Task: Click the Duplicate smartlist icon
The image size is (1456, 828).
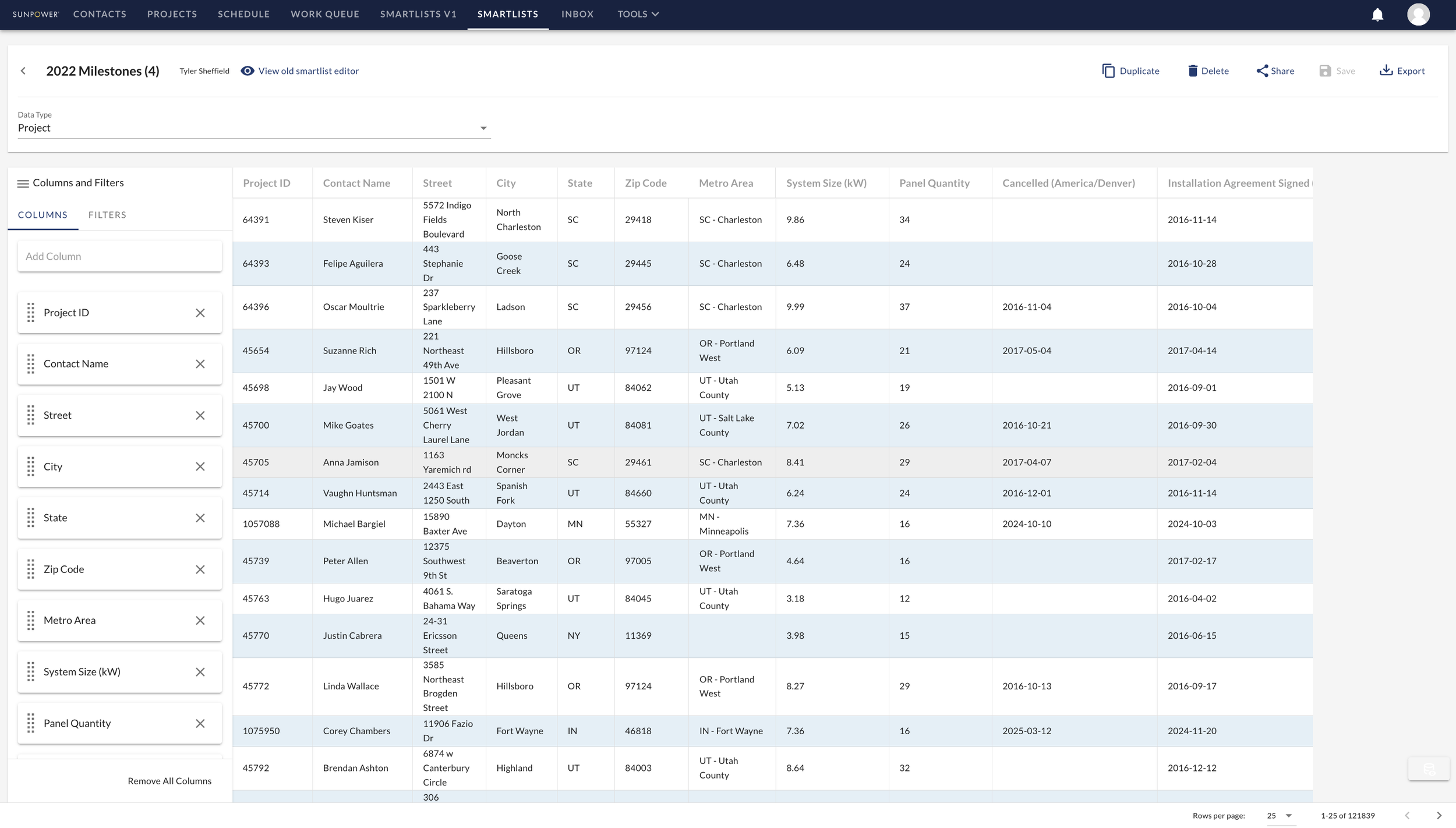Action: (1109, 70)
